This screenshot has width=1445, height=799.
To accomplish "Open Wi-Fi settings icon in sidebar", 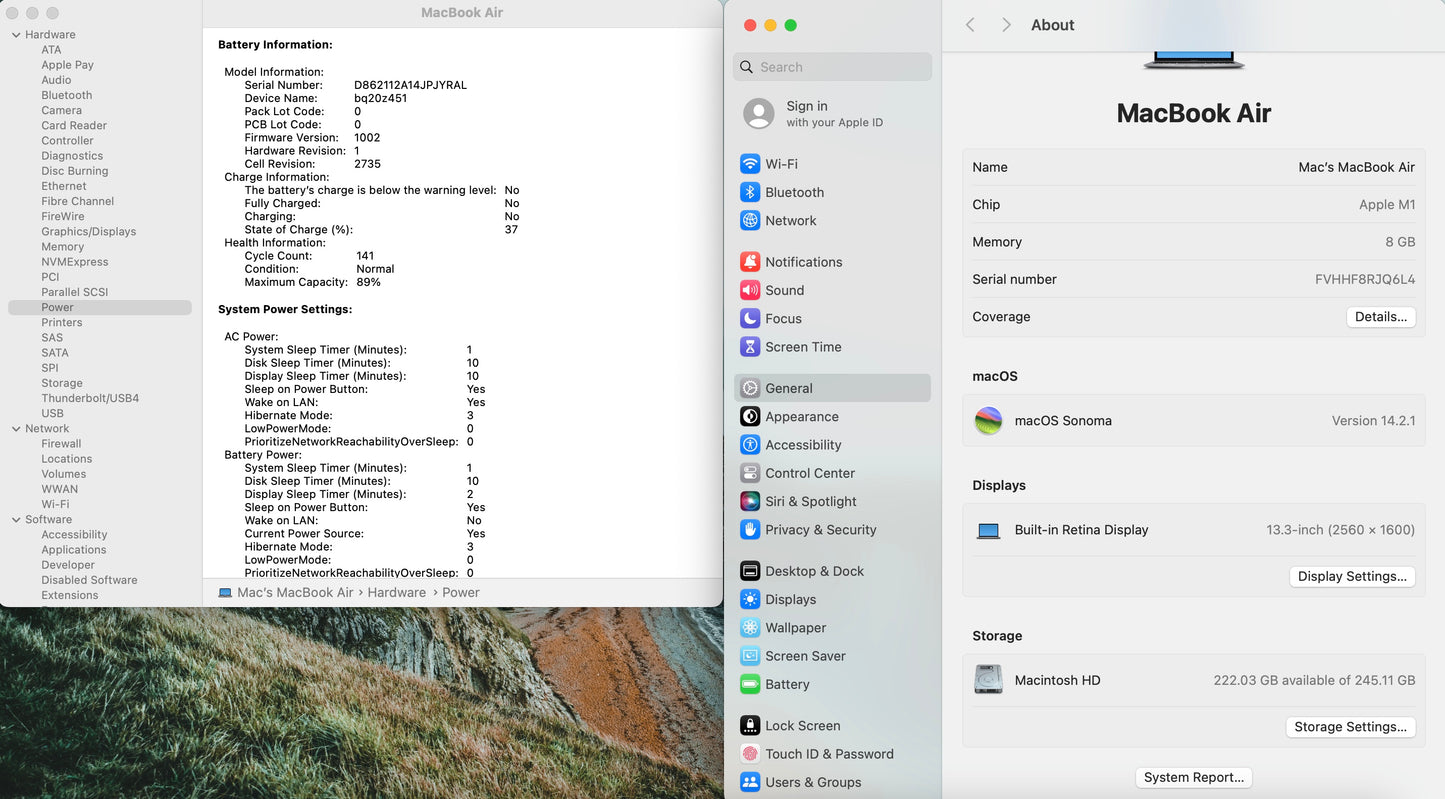I will pos(750,164).
